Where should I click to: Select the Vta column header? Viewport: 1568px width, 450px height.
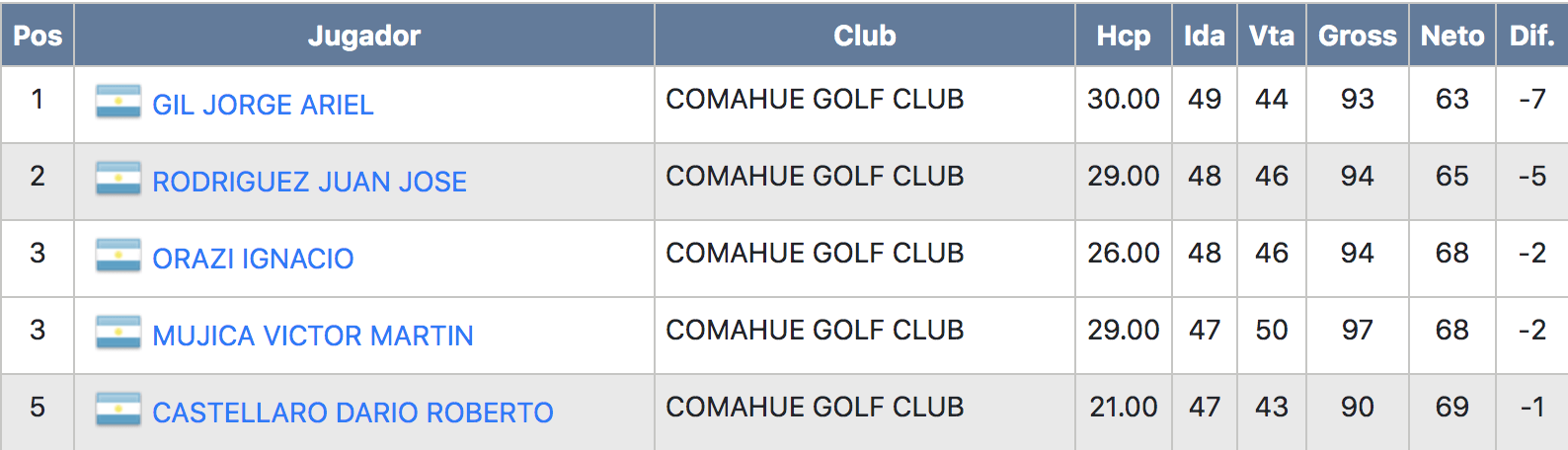point(1272,36)
